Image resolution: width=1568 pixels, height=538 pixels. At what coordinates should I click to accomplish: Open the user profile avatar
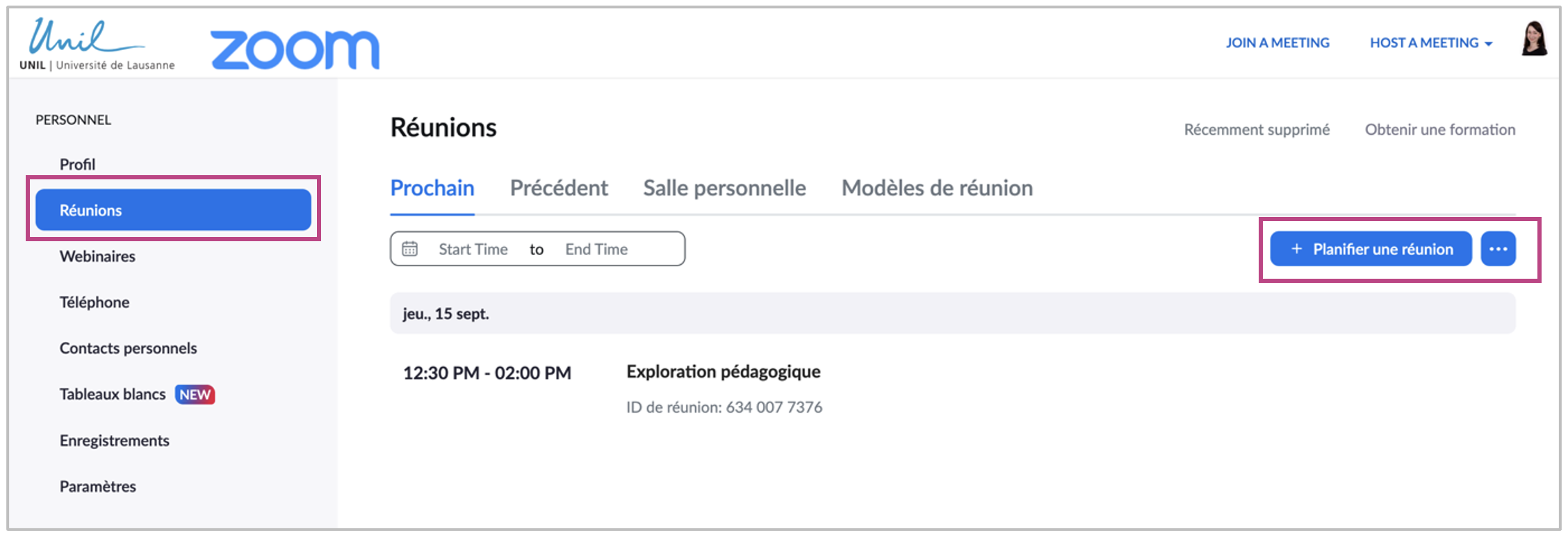point(1534,40)
